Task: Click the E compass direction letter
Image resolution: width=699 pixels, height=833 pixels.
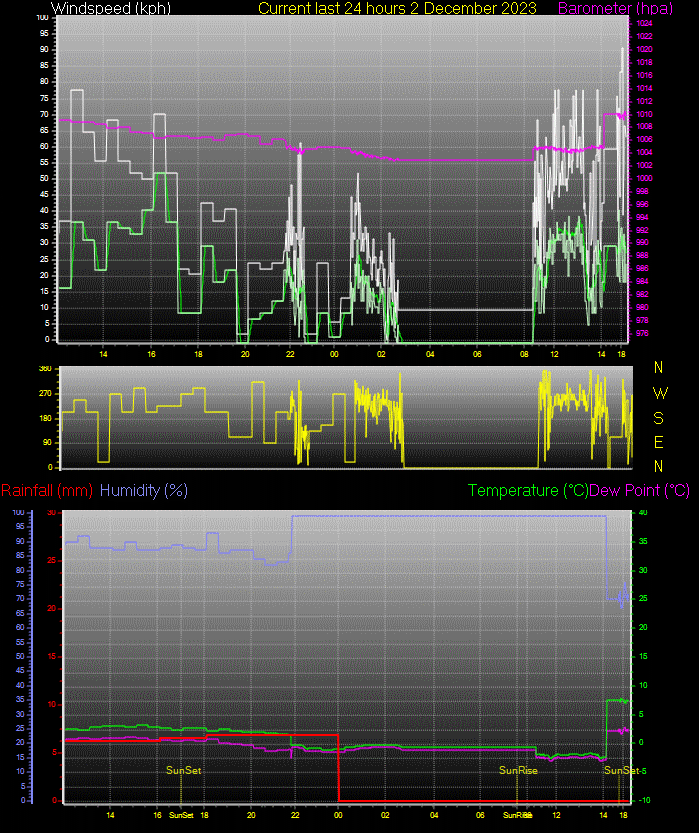Action: point(658,441)
